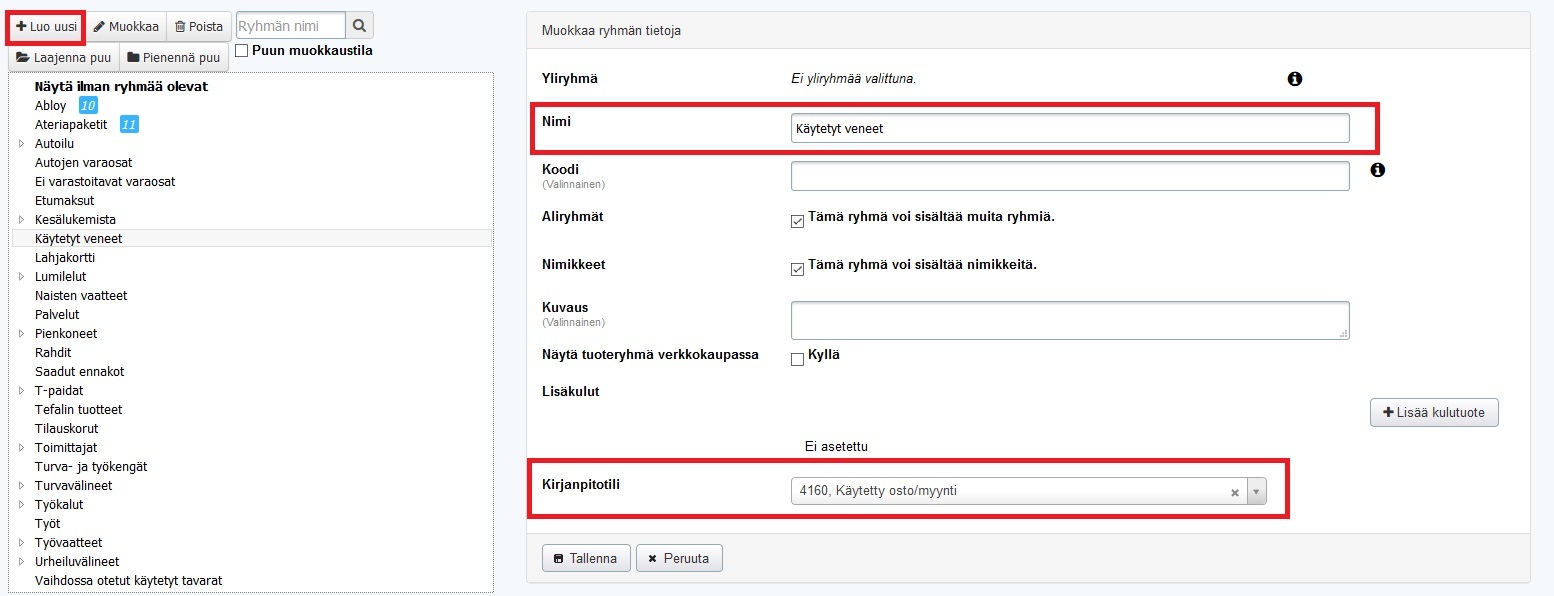Viewport: 1554px width, 596px height.
Task: Click into the Kuvaus description field
Action: pyautogui.click(x=1069, y=321)
